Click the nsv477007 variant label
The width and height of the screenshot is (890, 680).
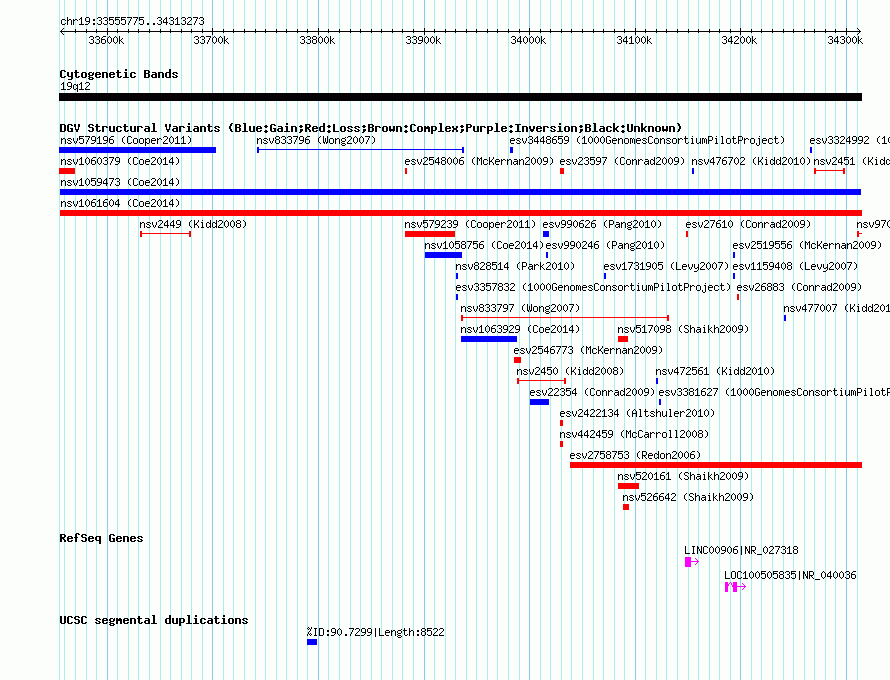coord(836,308)
